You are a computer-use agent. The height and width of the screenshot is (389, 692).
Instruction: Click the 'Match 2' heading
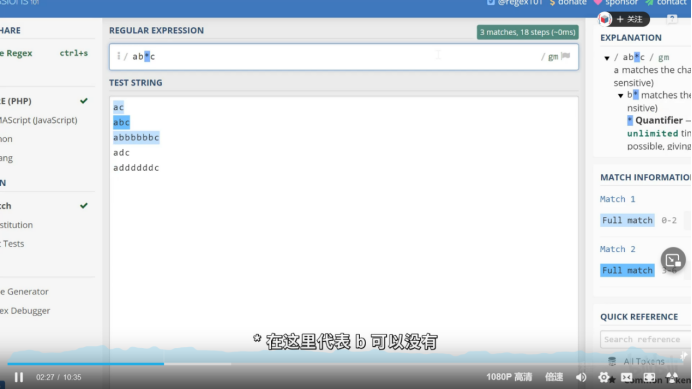pos(617,249)
